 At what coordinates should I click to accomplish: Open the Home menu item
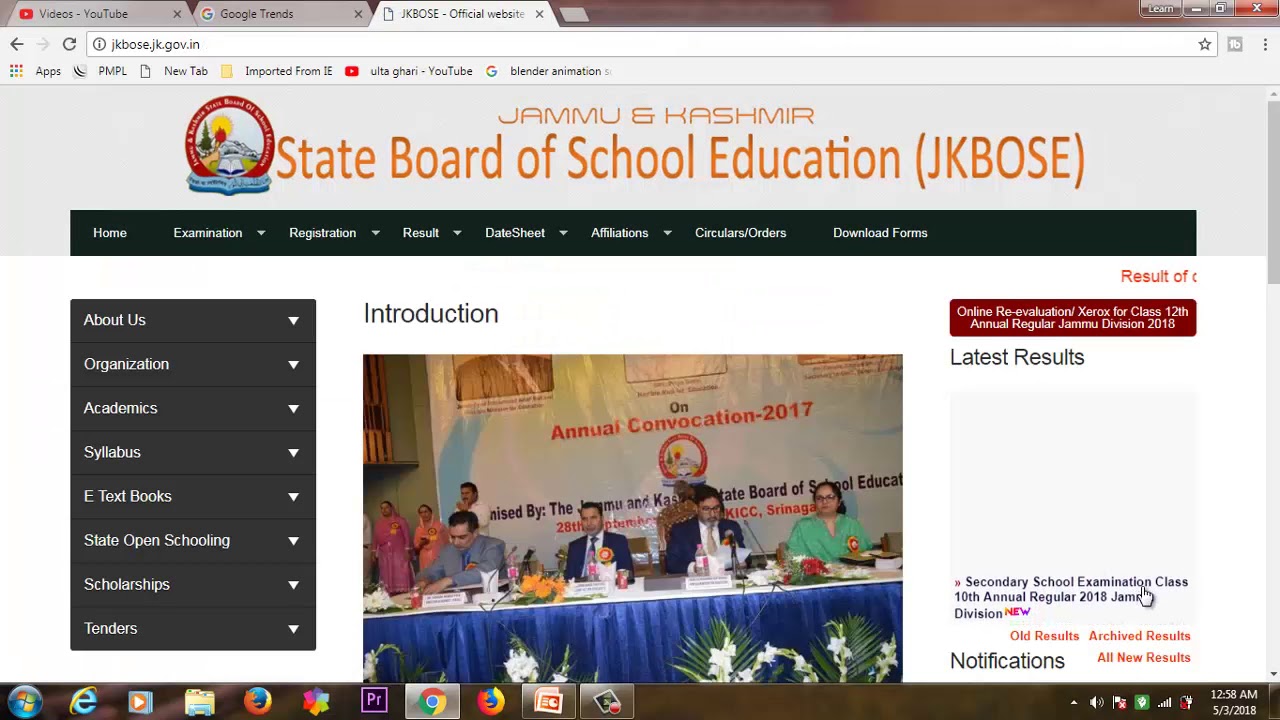[110, 233]
